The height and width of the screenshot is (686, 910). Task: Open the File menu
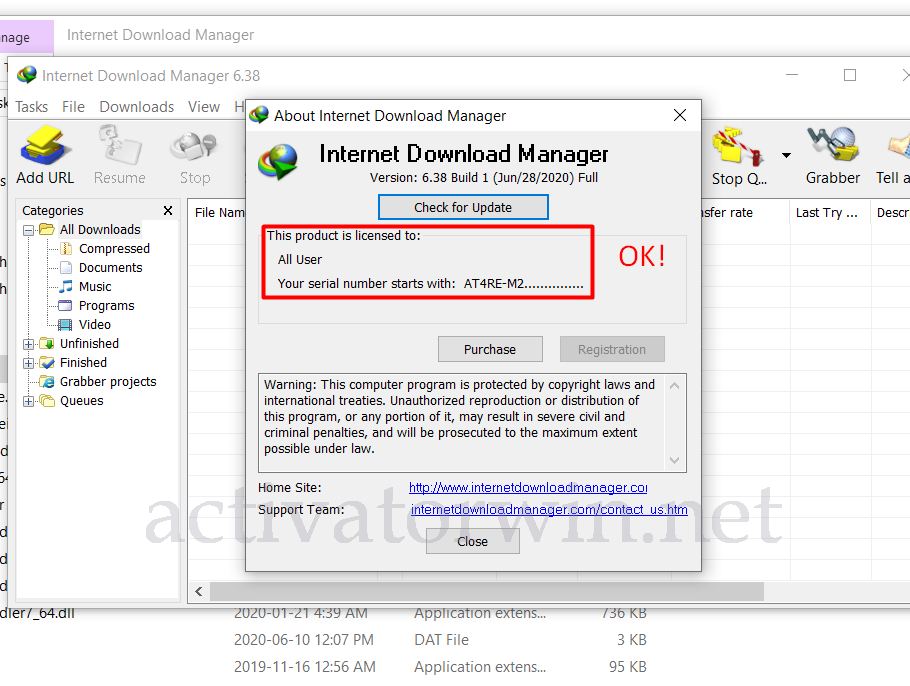73,107
